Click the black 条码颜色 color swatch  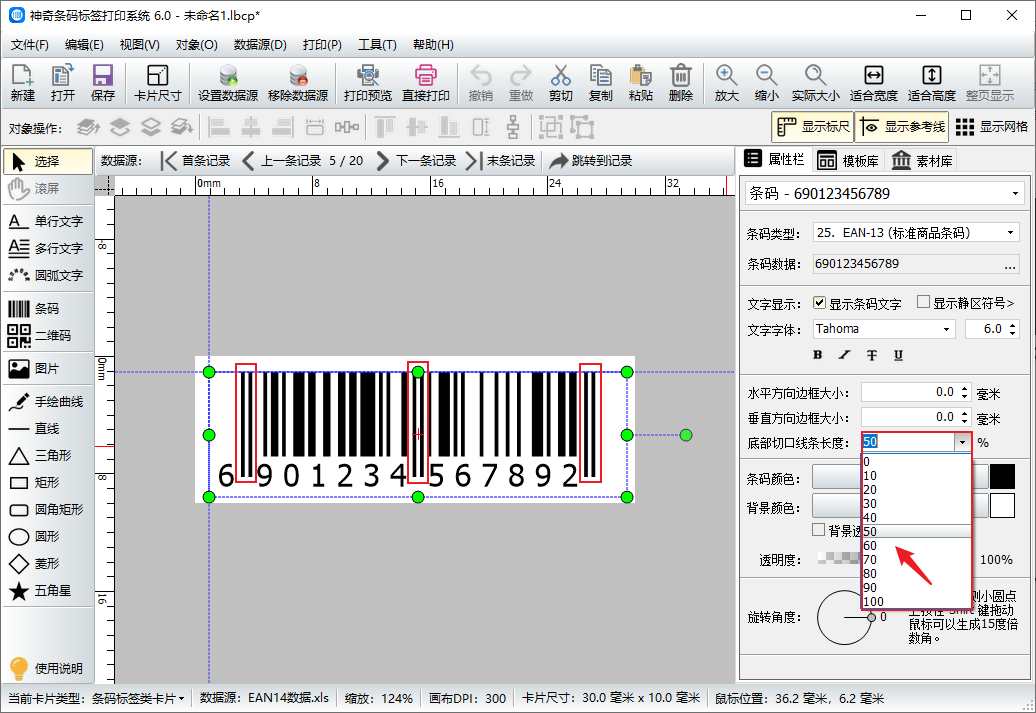1002,477
